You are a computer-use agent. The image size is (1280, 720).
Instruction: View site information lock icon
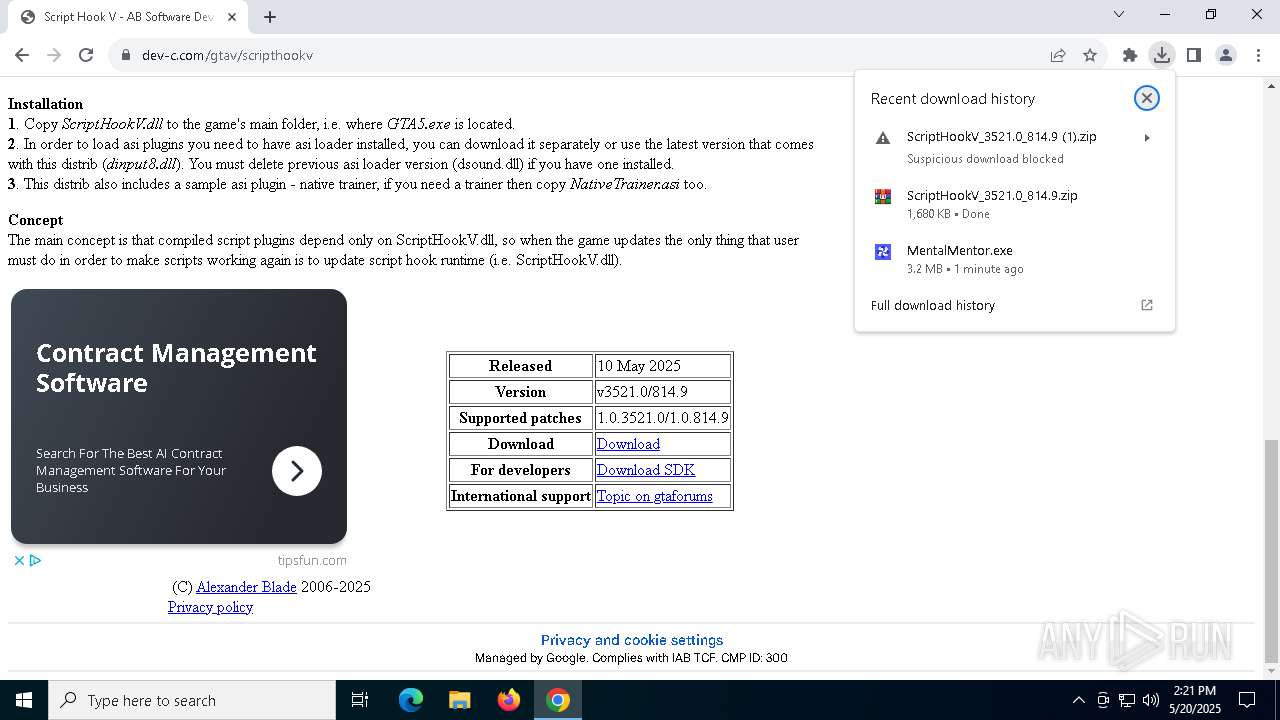pyautogui.click(x=126, y=55)
